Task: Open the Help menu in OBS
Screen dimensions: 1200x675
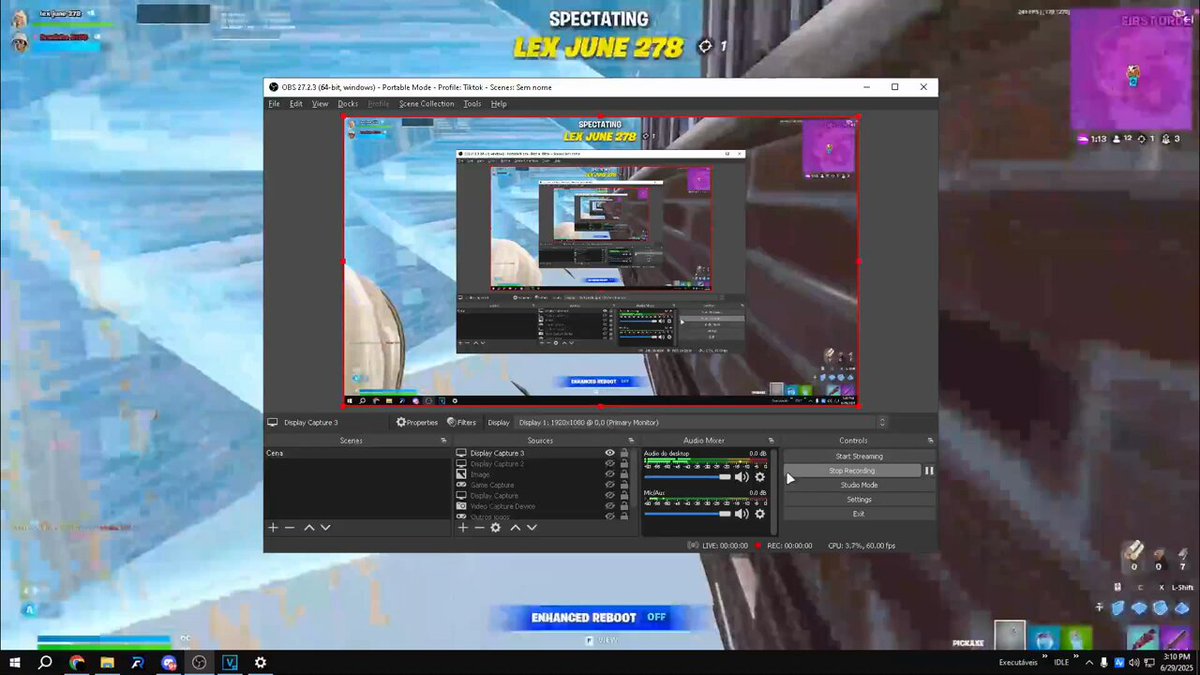Action: click(x=499, y=104)
